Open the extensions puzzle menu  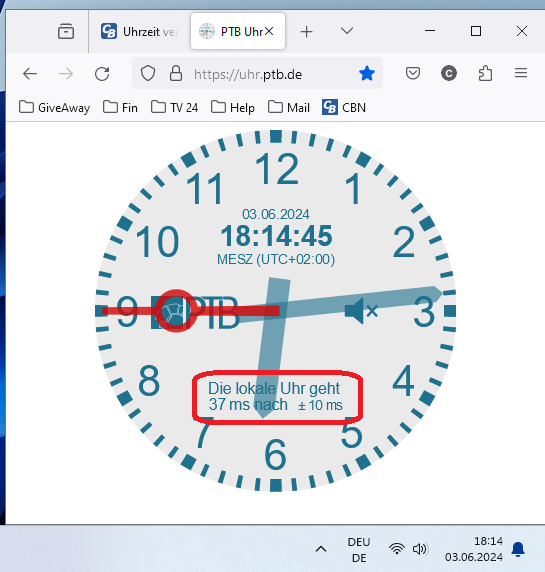pos(485,73)
